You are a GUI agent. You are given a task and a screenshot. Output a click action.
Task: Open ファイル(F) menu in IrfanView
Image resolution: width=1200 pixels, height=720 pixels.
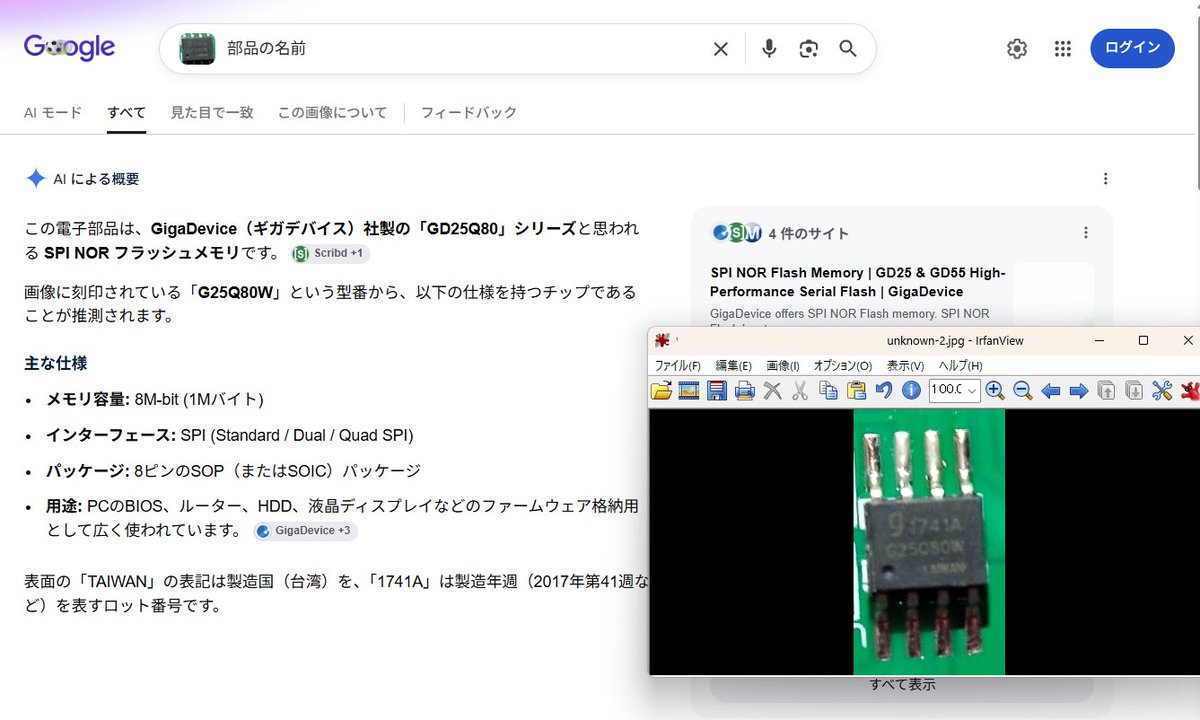click(x=677, y=366)
